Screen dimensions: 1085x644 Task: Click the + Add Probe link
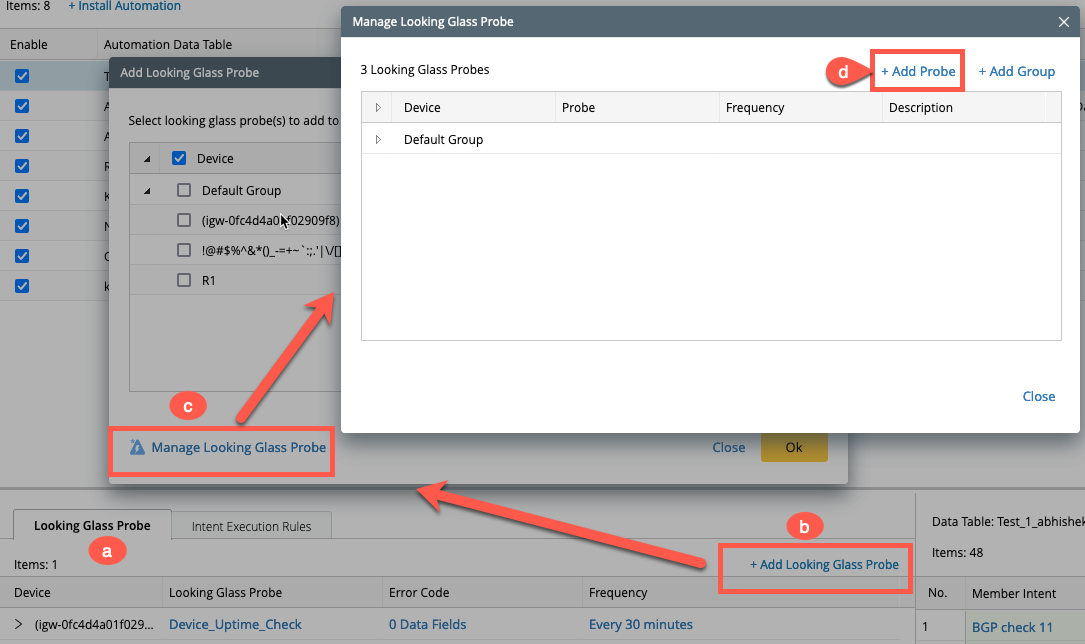pos(918,71)
